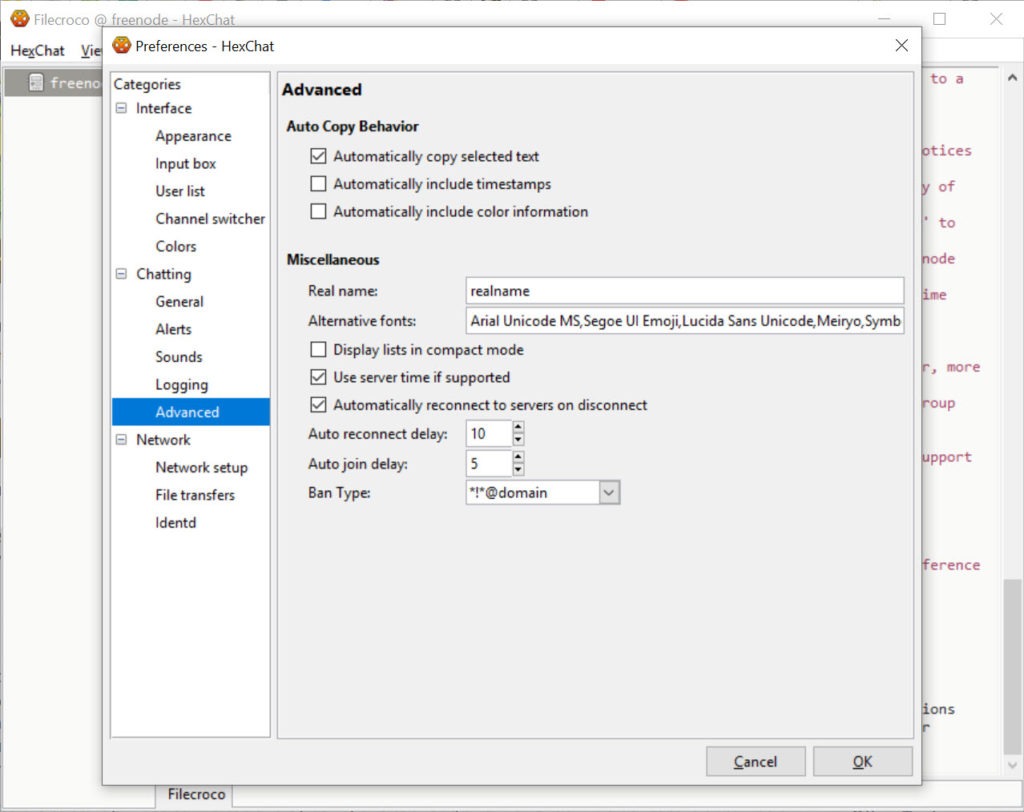Select the Advanced category item
The height and width of the screenshot is (812, 1024).
[191, 412]
